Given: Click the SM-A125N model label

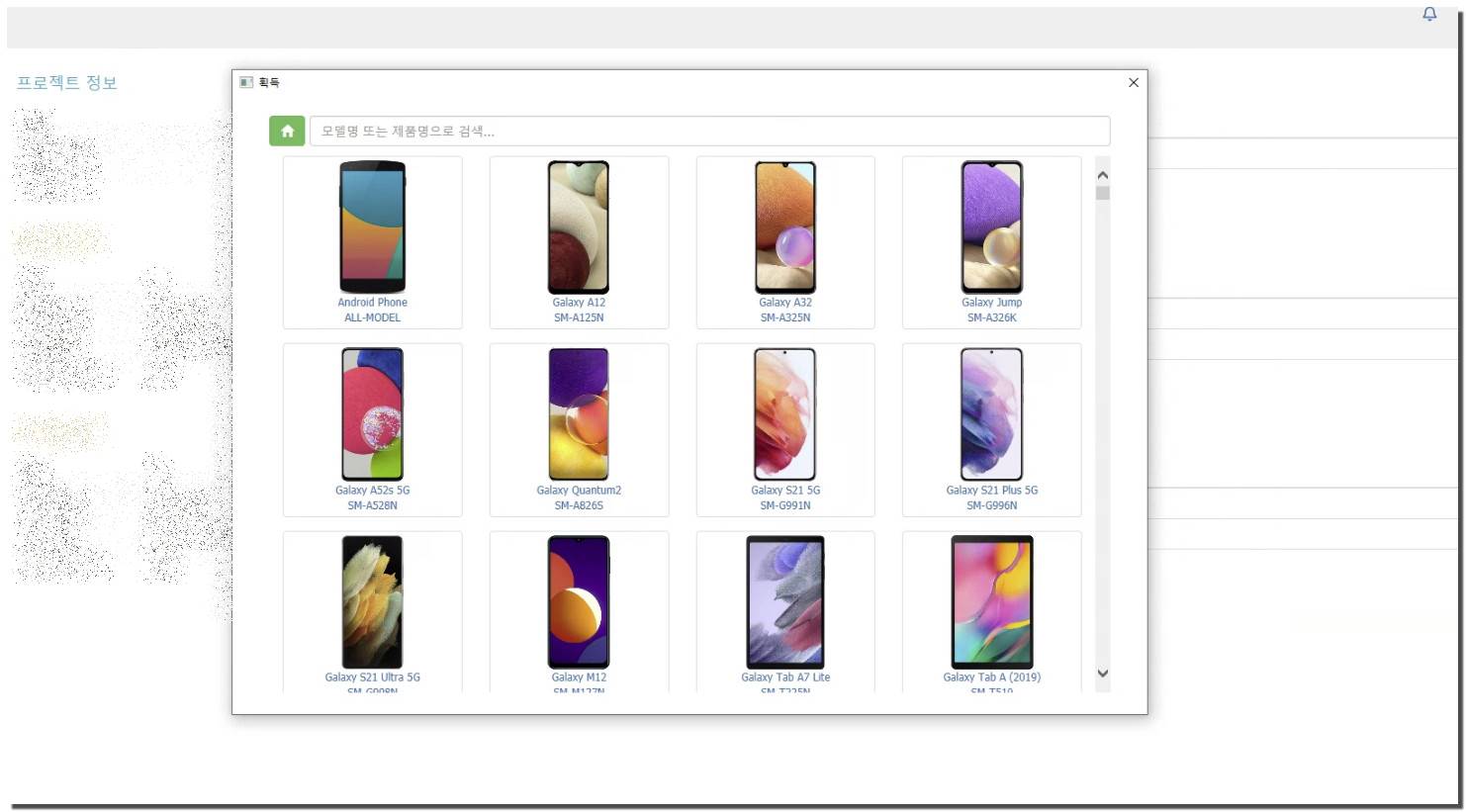Looking at the screenshot, I should click(579, 317).
